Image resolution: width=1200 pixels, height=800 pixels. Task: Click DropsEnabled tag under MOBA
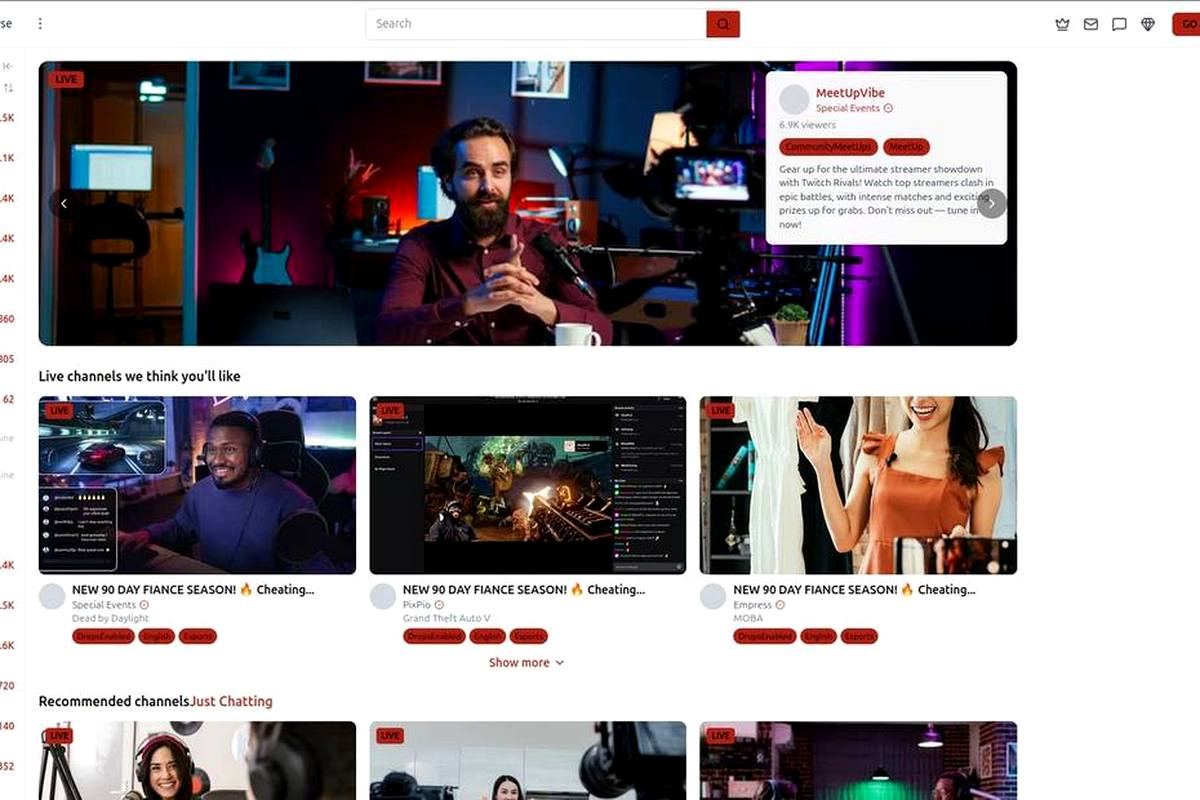764,636
